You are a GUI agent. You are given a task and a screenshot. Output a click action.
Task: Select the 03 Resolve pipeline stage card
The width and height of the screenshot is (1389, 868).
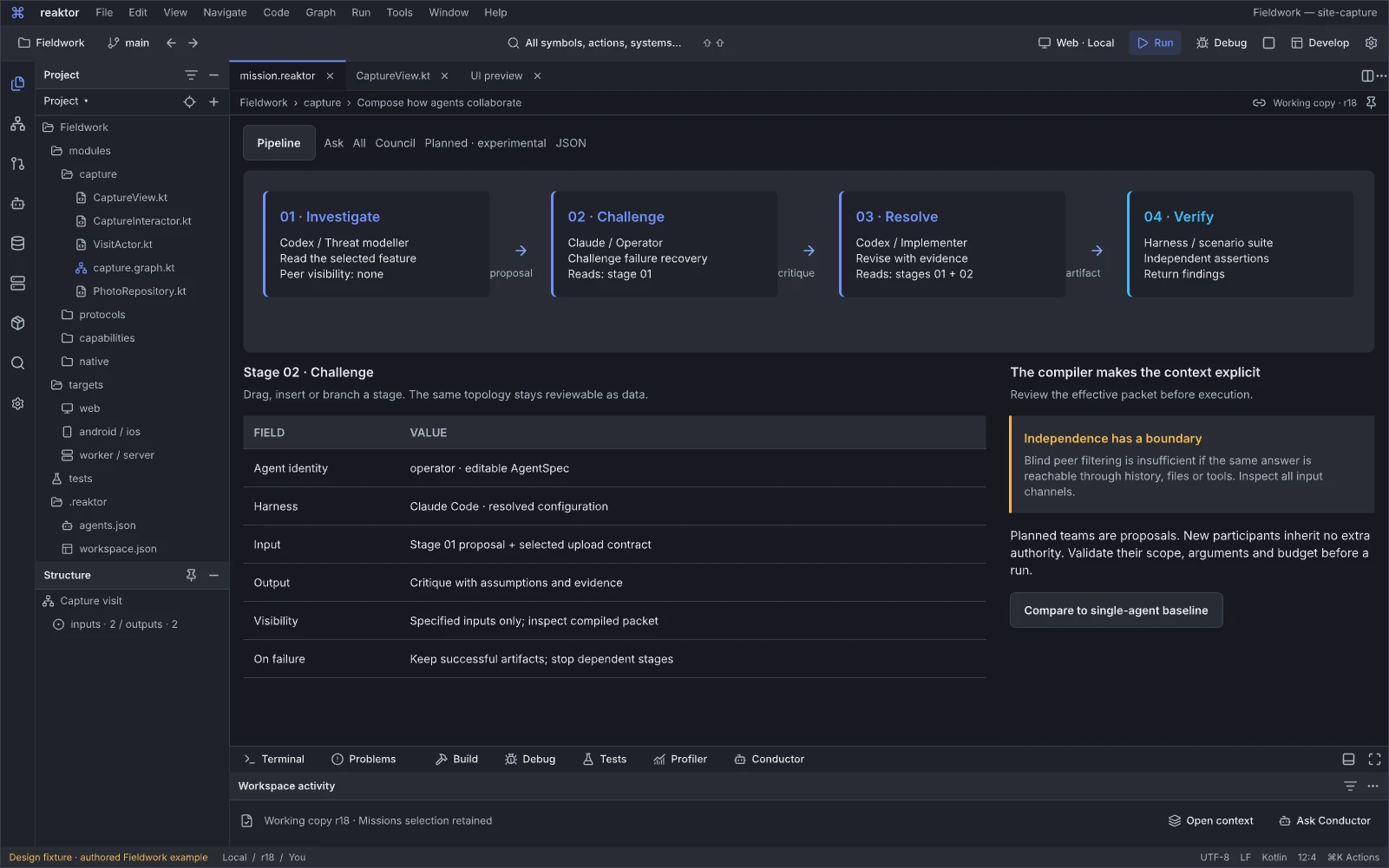point(952,245)
